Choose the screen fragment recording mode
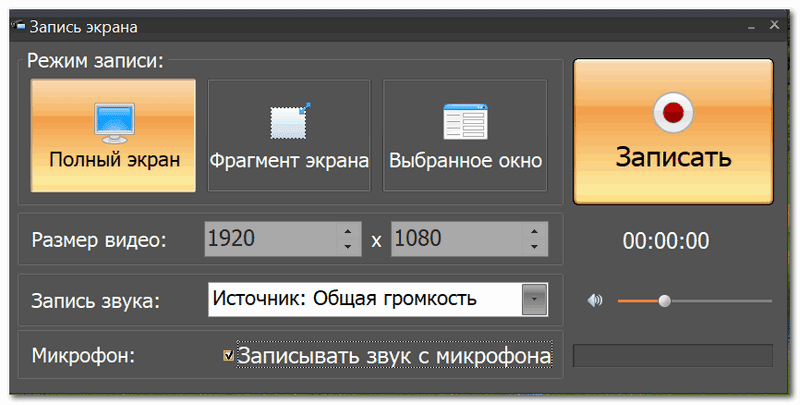The image size is (800, 405). click(x=289, y=135)
